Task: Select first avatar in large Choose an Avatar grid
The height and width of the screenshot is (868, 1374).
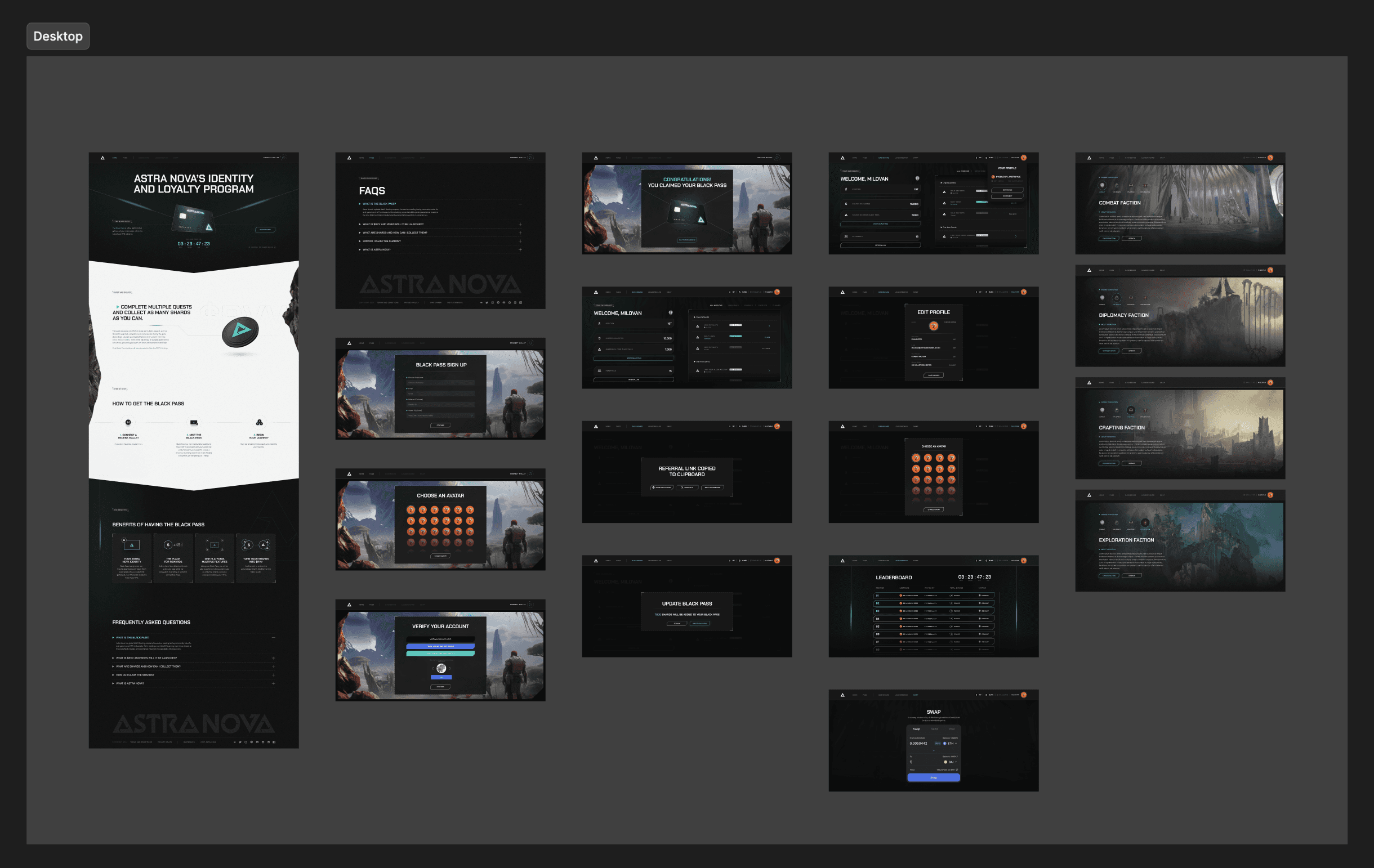Action: coord(411,510)
